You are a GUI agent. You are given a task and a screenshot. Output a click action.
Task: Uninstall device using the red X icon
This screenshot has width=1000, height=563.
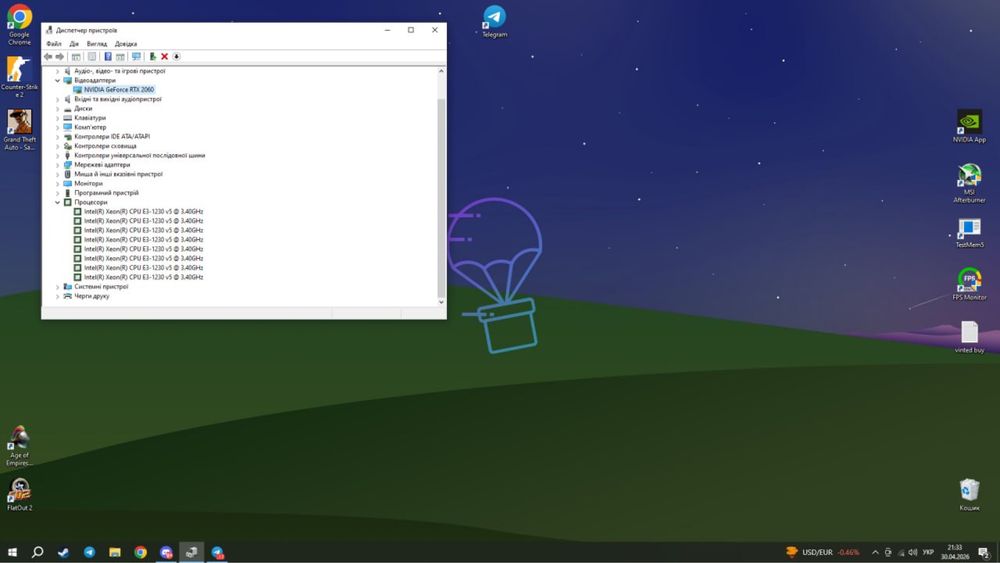(165, 57)
